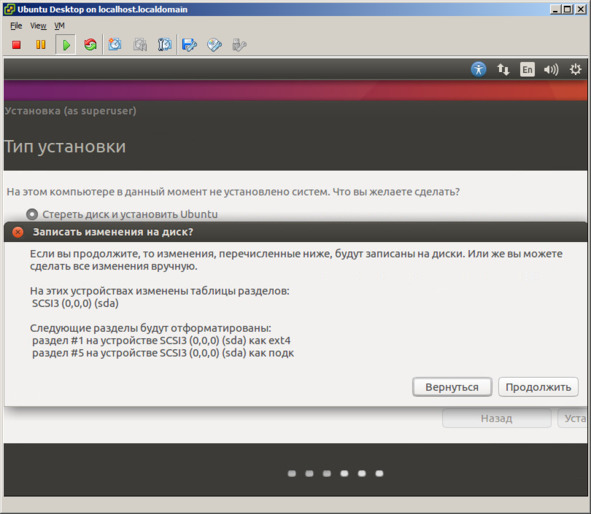Open the accessibility indicator in Ubuntu panel
This screenshot has width=591, height=514.
[478, 69]
